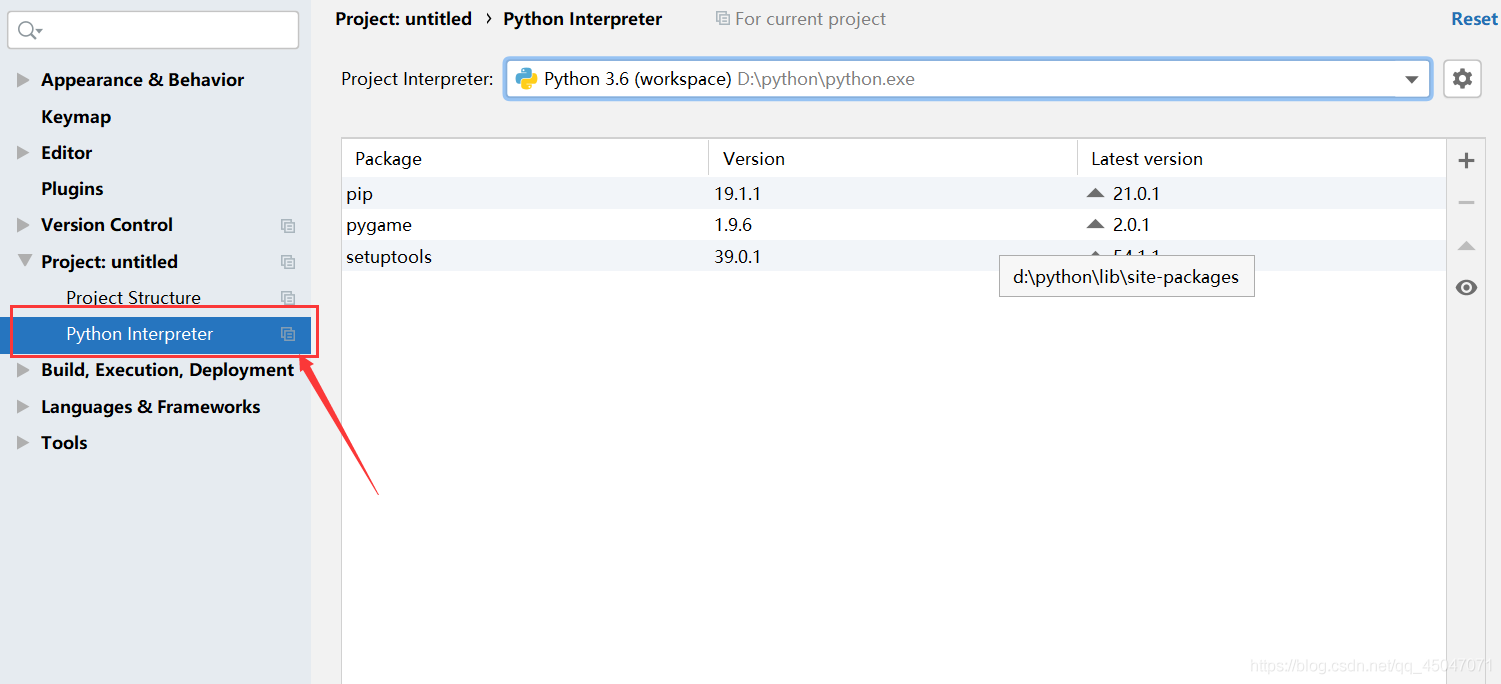Click the Reset link

pyautogui.click(x=1473, y=18)
